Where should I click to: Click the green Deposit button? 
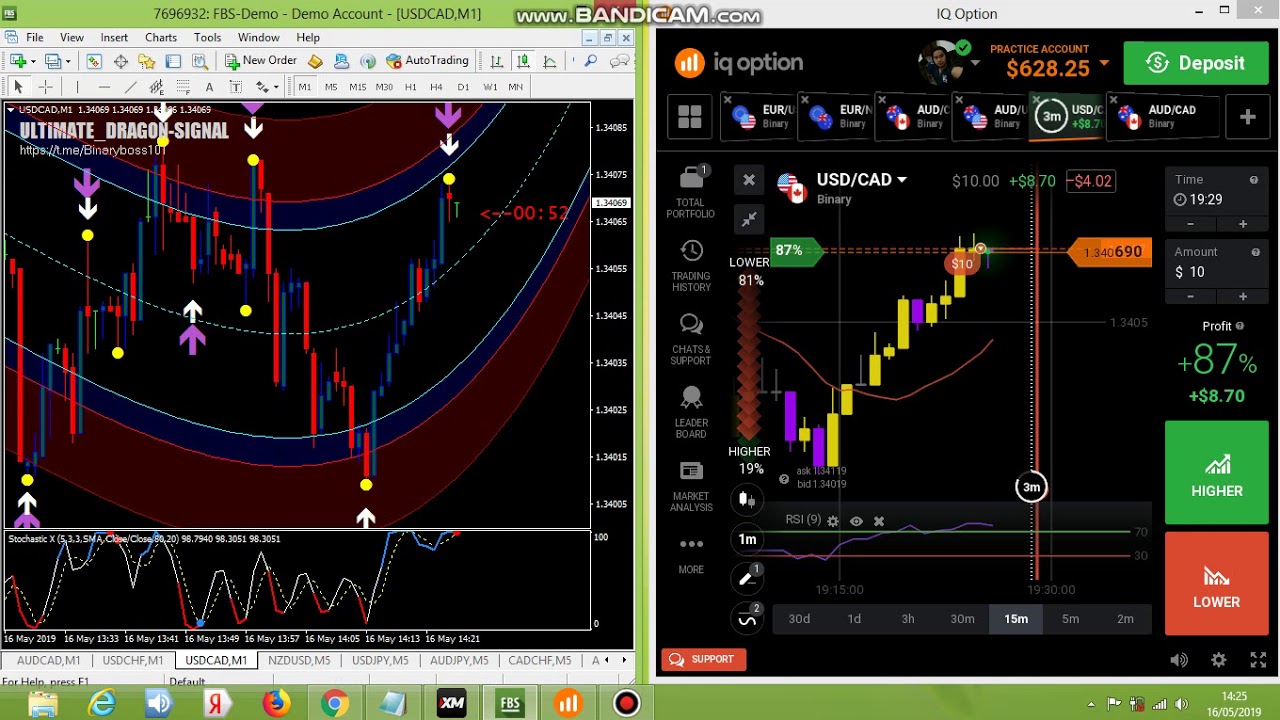pos(1197,63)
